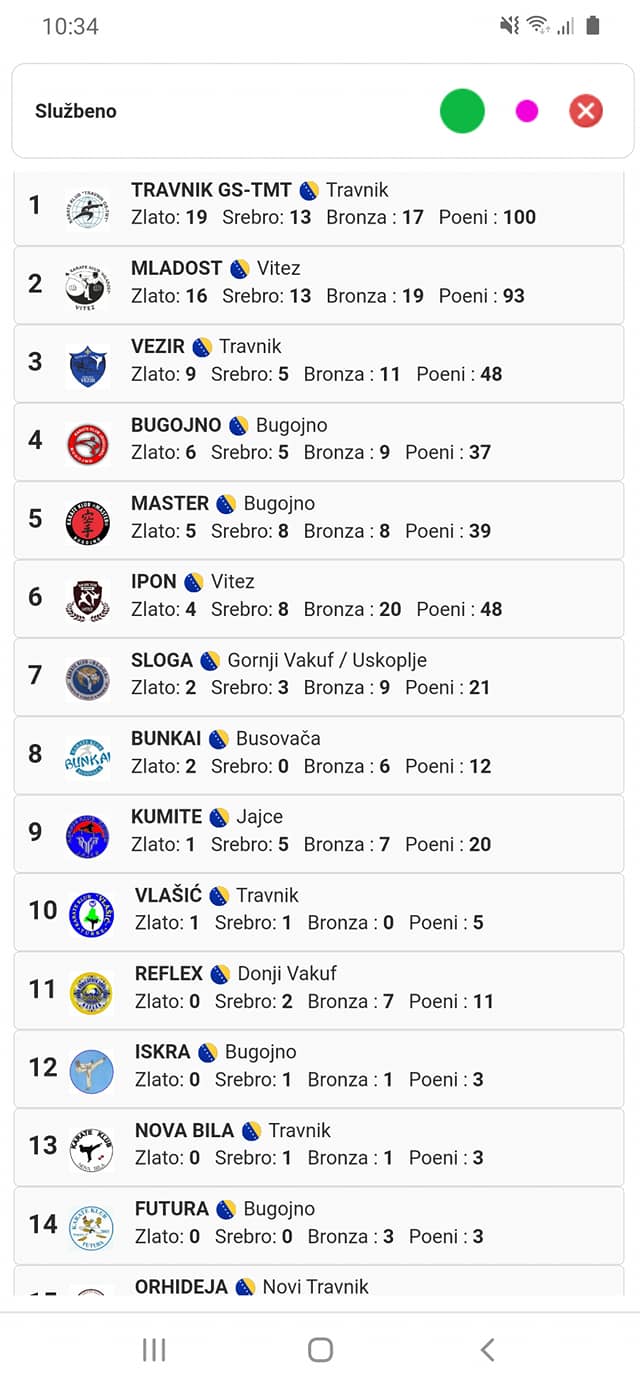Viewport: 640px width, 1386px height.
Task: Open the ISKRA club name
Action: tap(162, 1052)
